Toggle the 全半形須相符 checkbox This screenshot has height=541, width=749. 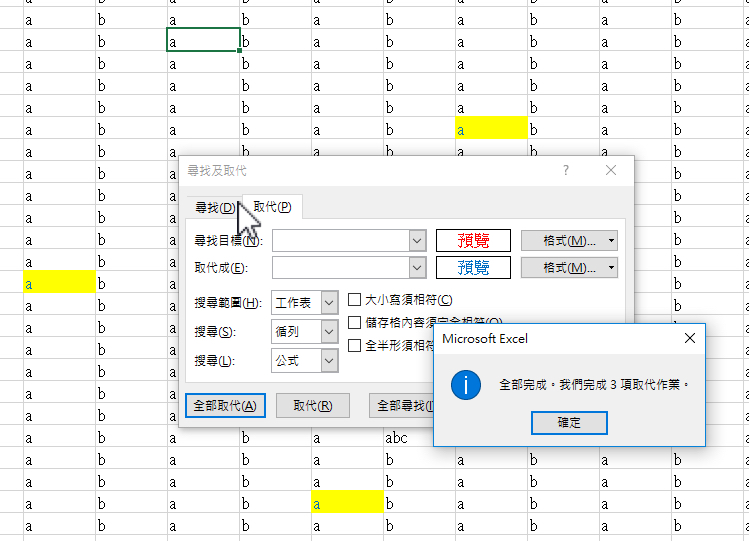pos(354,345)
